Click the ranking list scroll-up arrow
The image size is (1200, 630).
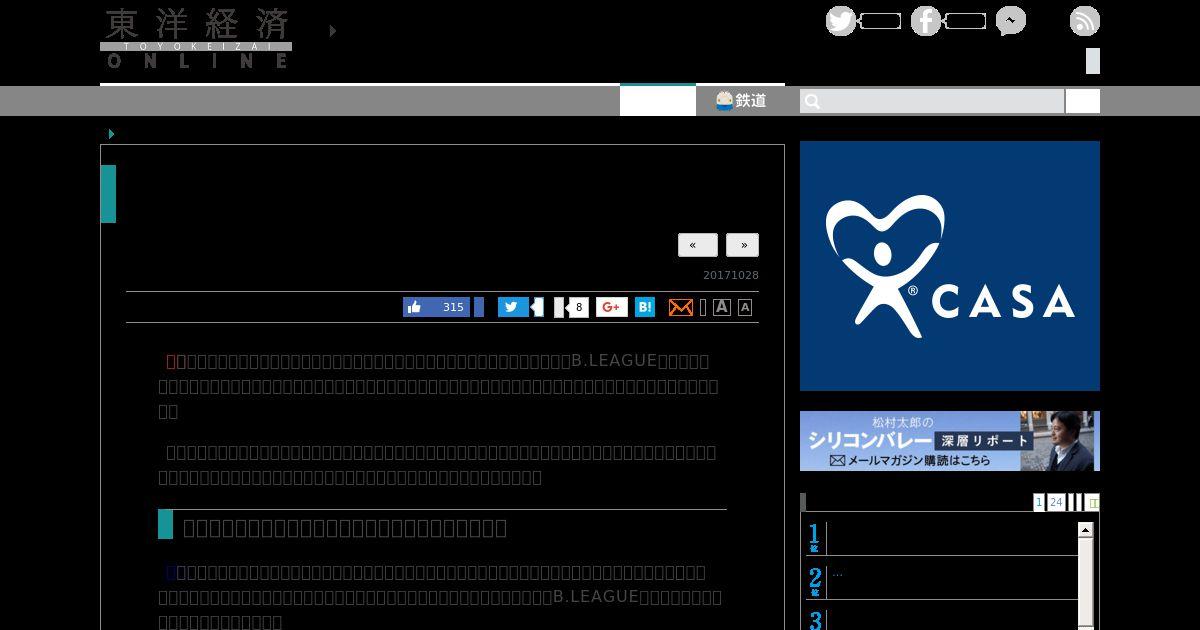point(1085,530)
